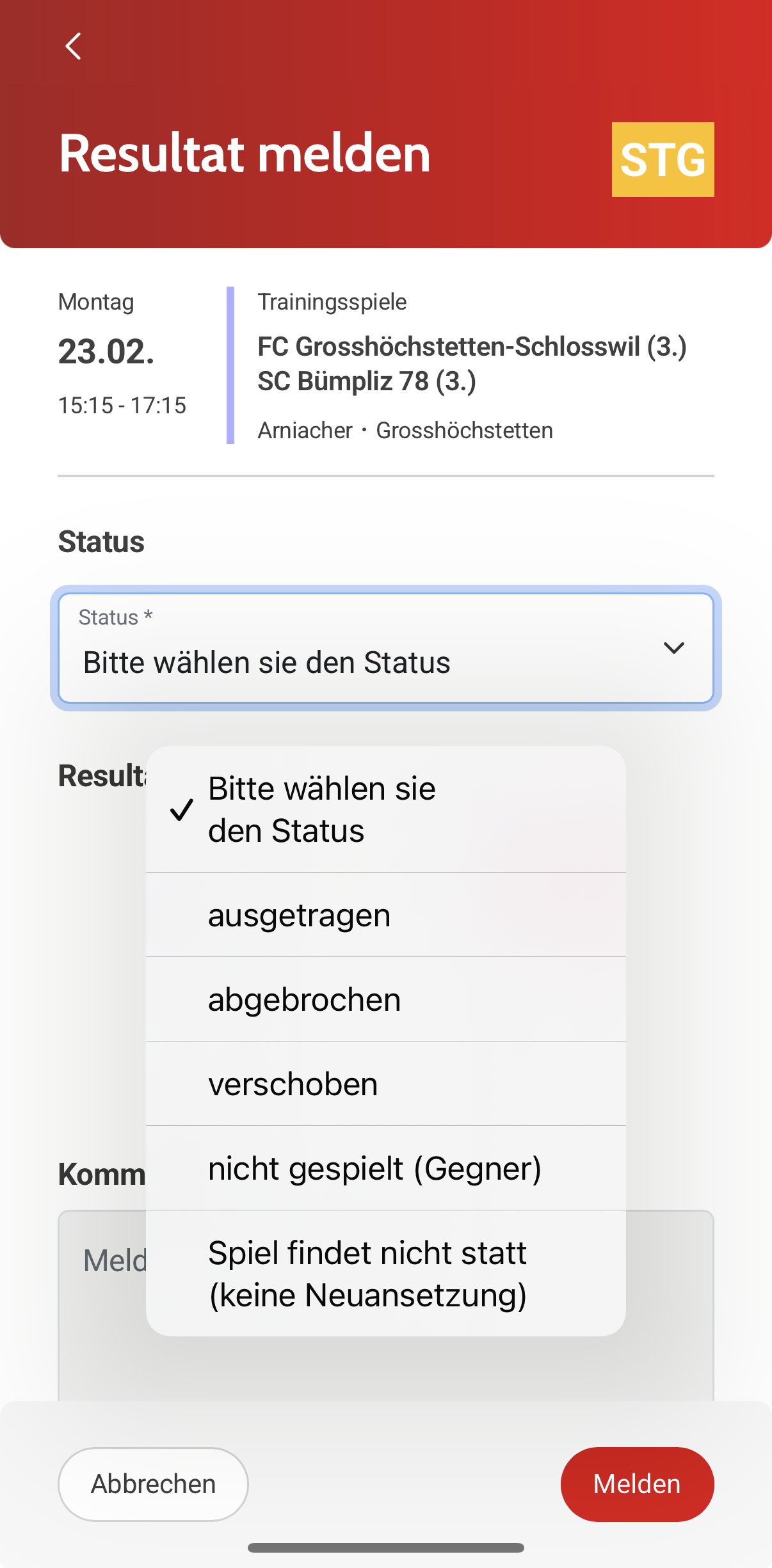Tap the date 23.02. label
This screenshot has height=1568, width=772.
[x=106, y=352]
